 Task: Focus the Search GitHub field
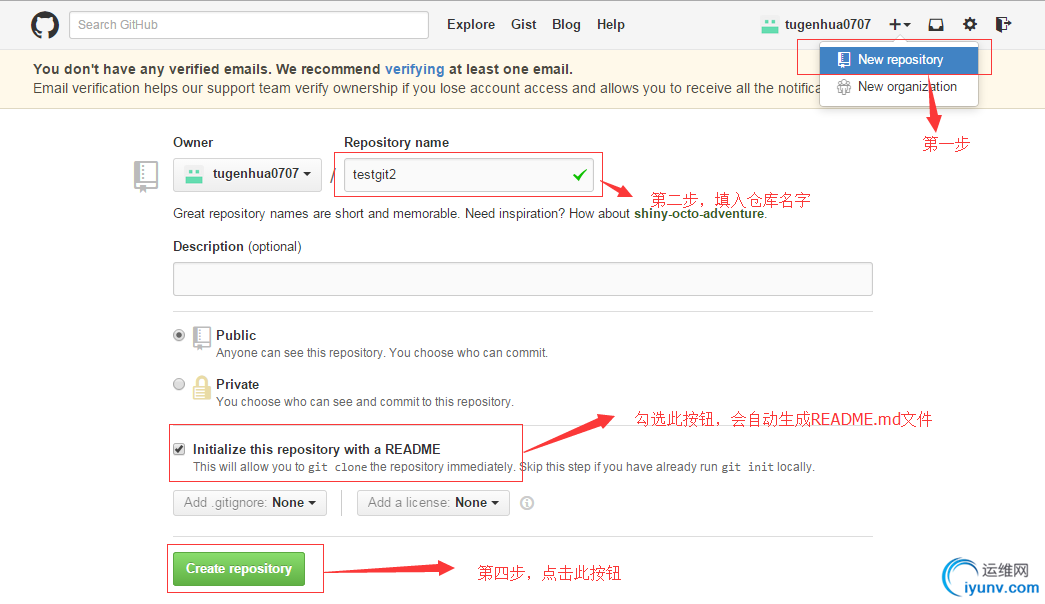pos(249,25)
